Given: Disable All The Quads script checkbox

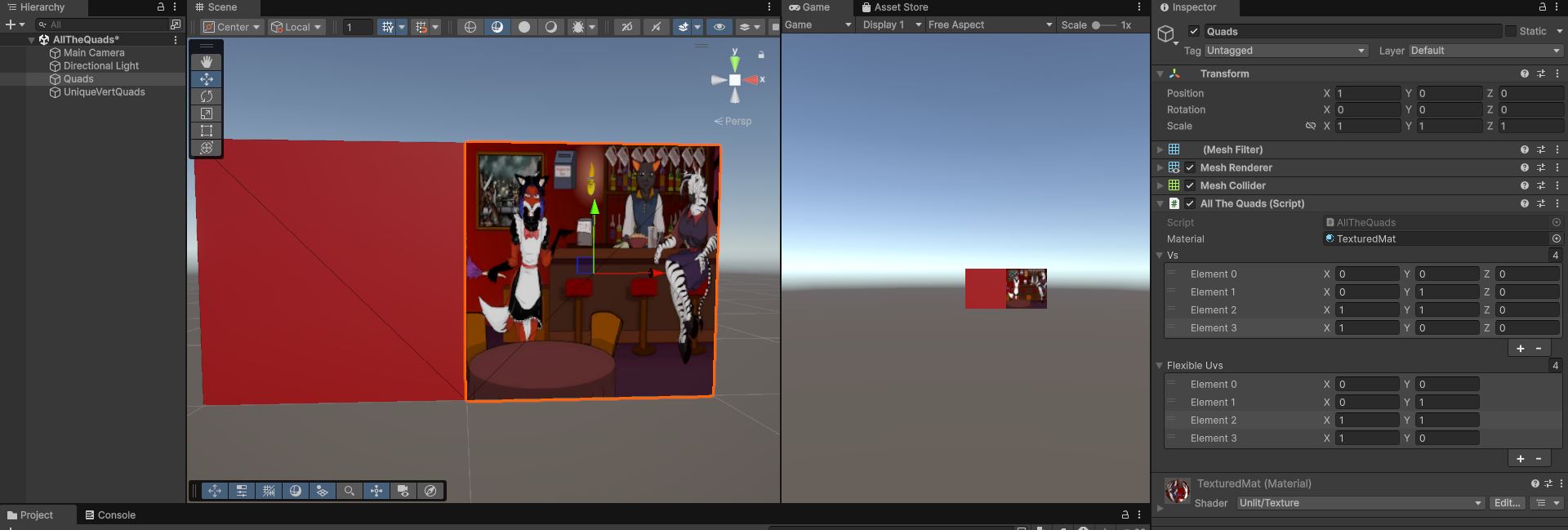Looking at the screenshot, I should coord(1190,203).
